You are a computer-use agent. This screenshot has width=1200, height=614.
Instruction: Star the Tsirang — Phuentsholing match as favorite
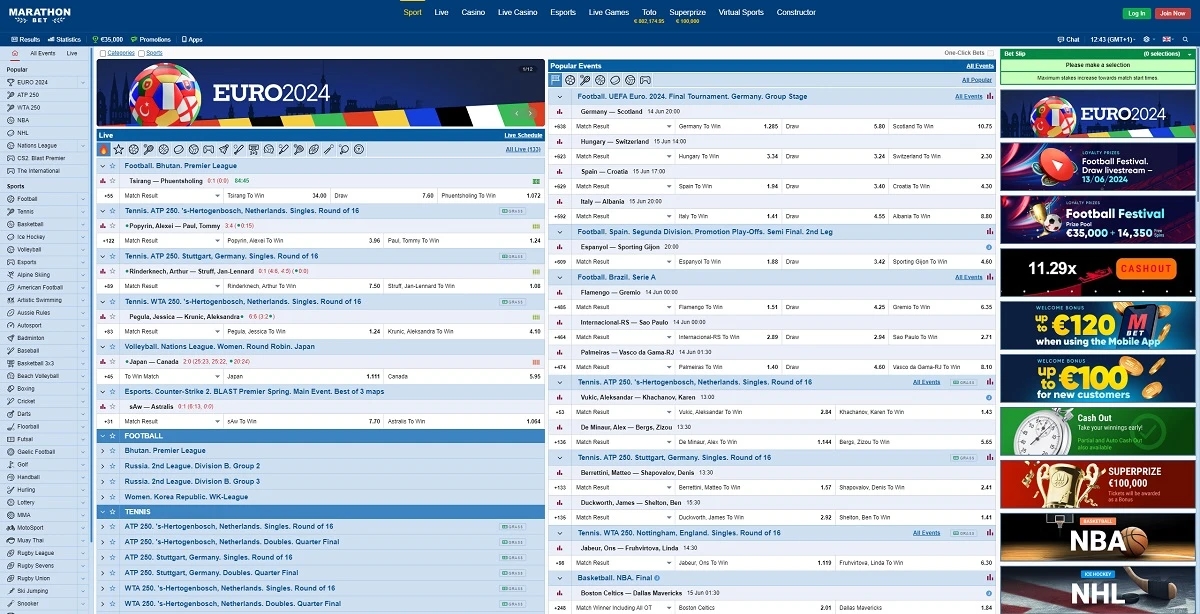click(112, 181)
